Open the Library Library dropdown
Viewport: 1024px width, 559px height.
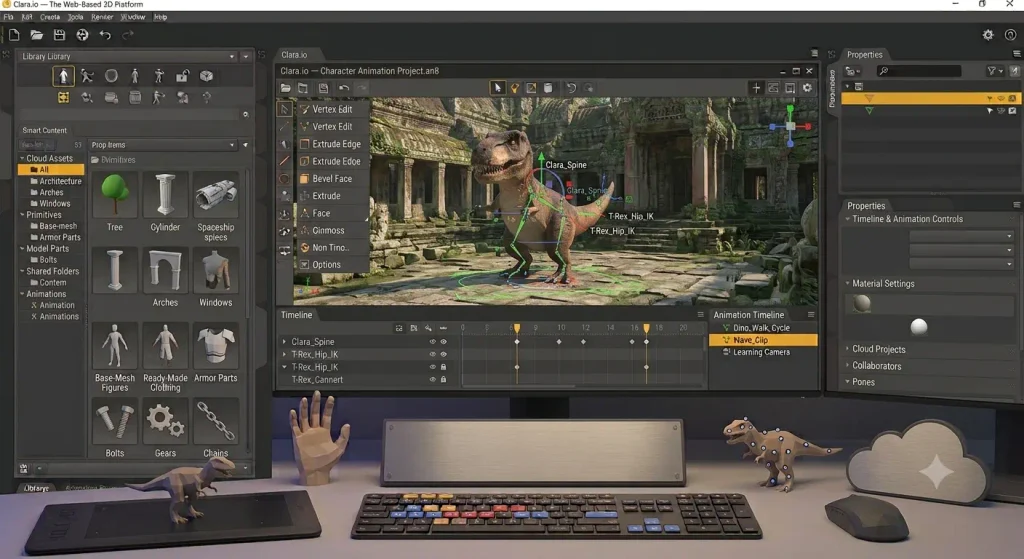[232, 57]
